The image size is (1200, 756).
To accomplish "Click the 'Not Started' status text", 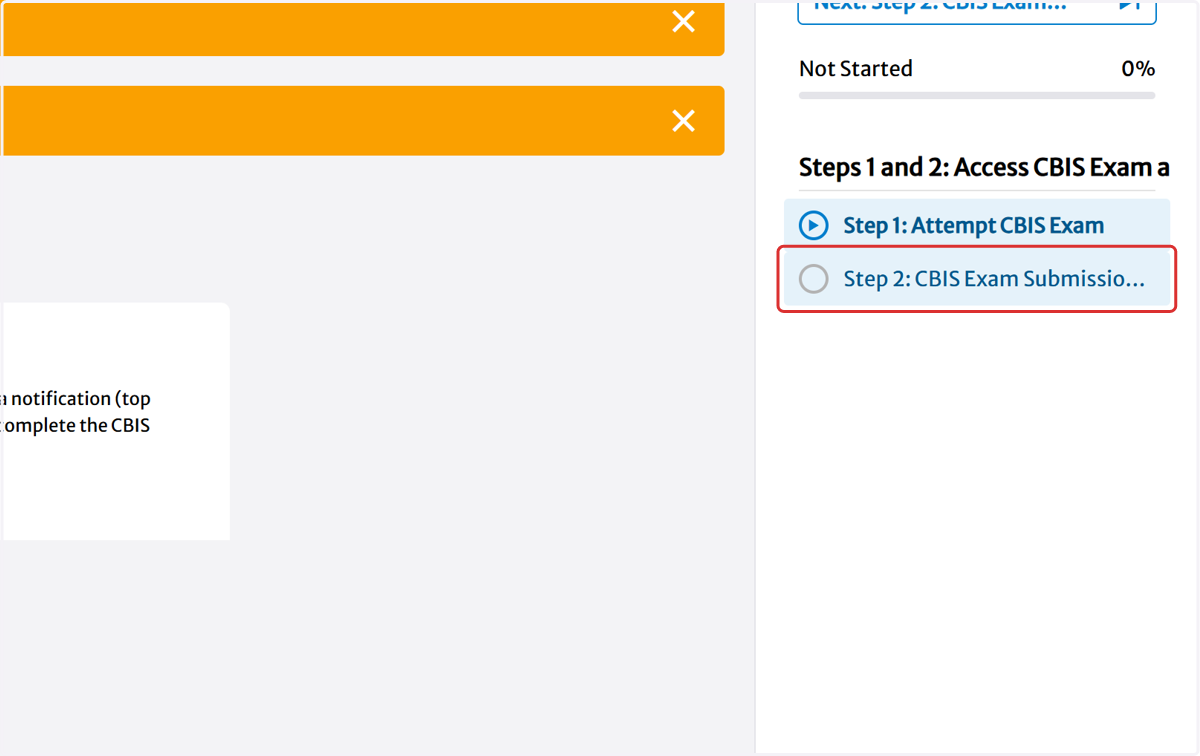I will tap(856, 69).
